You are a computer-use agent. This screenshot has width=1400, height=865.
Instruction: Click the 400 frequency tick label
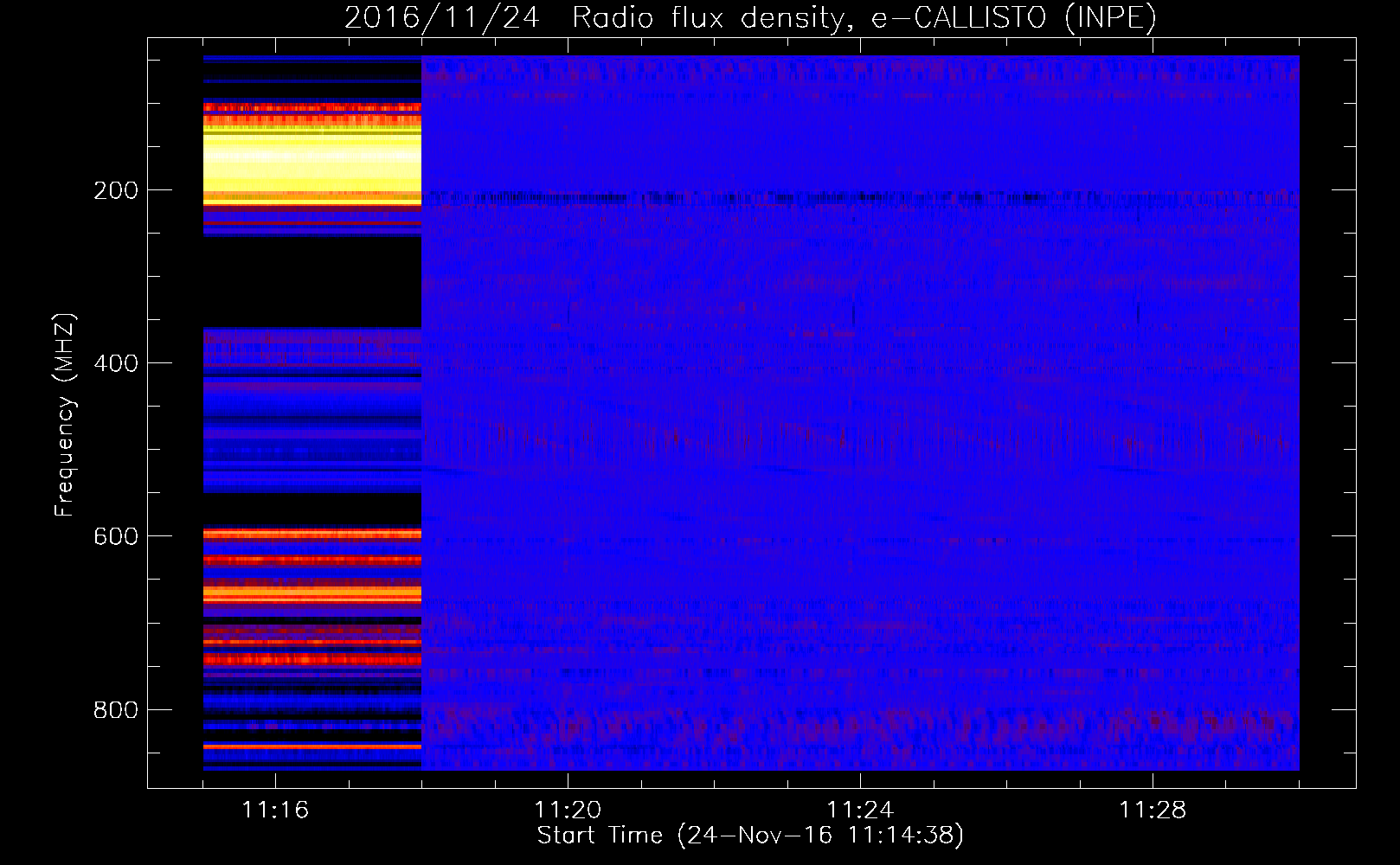pyautogui.click(x=116, y=363)
